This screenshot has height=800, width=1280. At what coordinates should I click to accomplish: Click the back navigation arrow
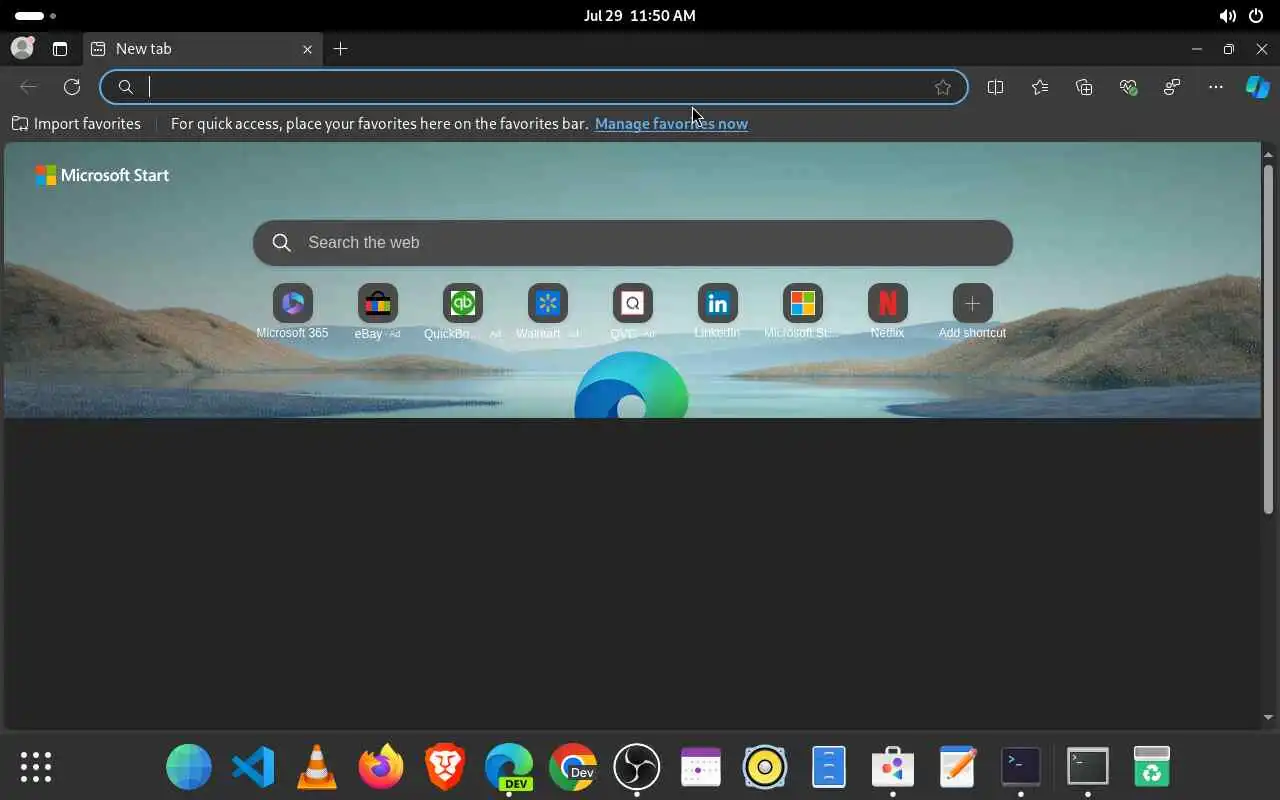(28, 87)
